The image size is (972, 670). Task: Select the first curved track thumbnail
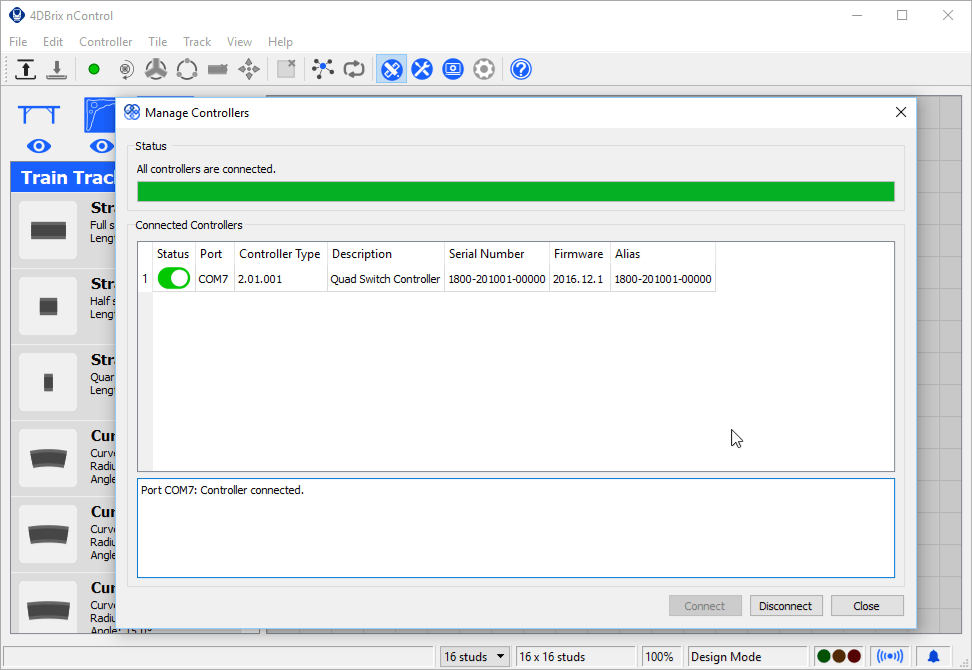click(48, 458)
